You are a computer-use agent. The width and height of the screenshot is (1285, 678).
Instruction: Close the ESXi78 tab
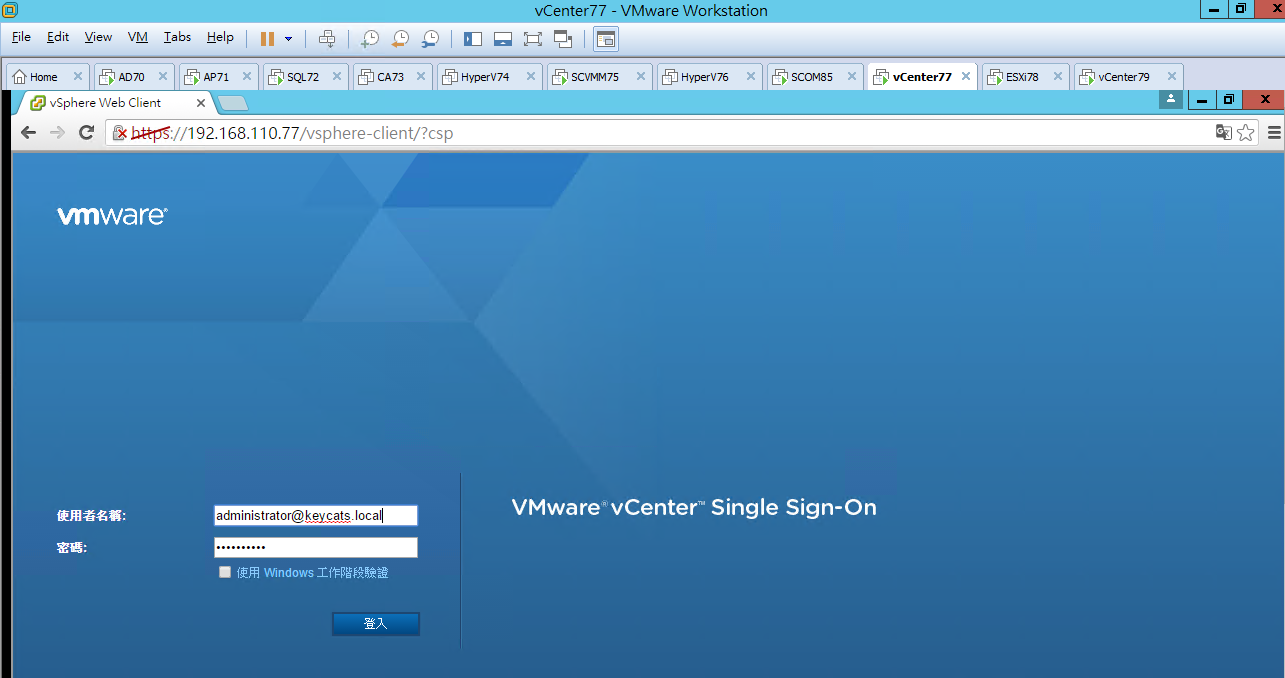point(1057,77)
